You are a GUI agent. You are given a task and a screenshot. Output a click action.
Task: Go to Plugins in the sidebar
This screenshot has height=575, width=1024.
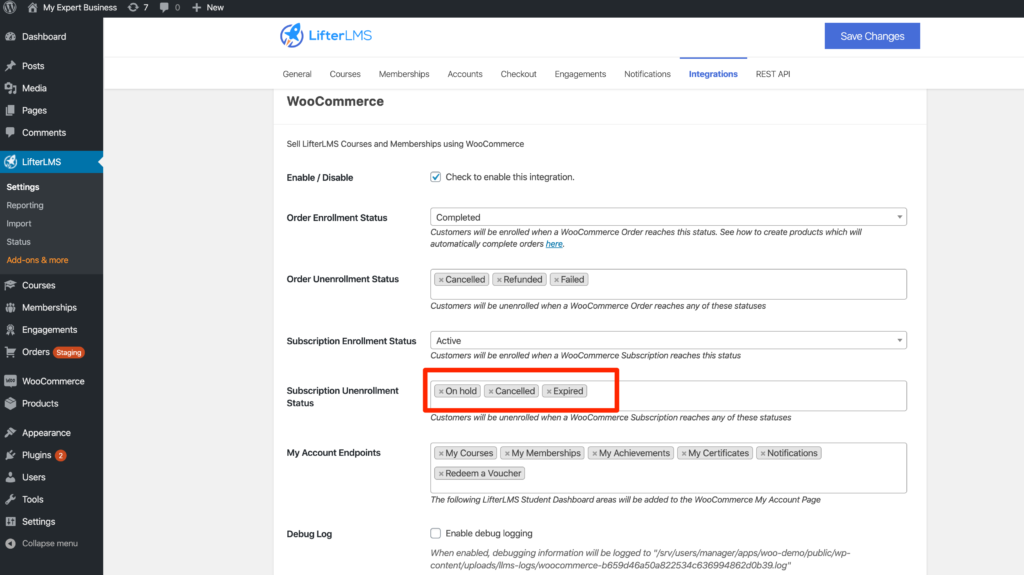coord(36,455)
